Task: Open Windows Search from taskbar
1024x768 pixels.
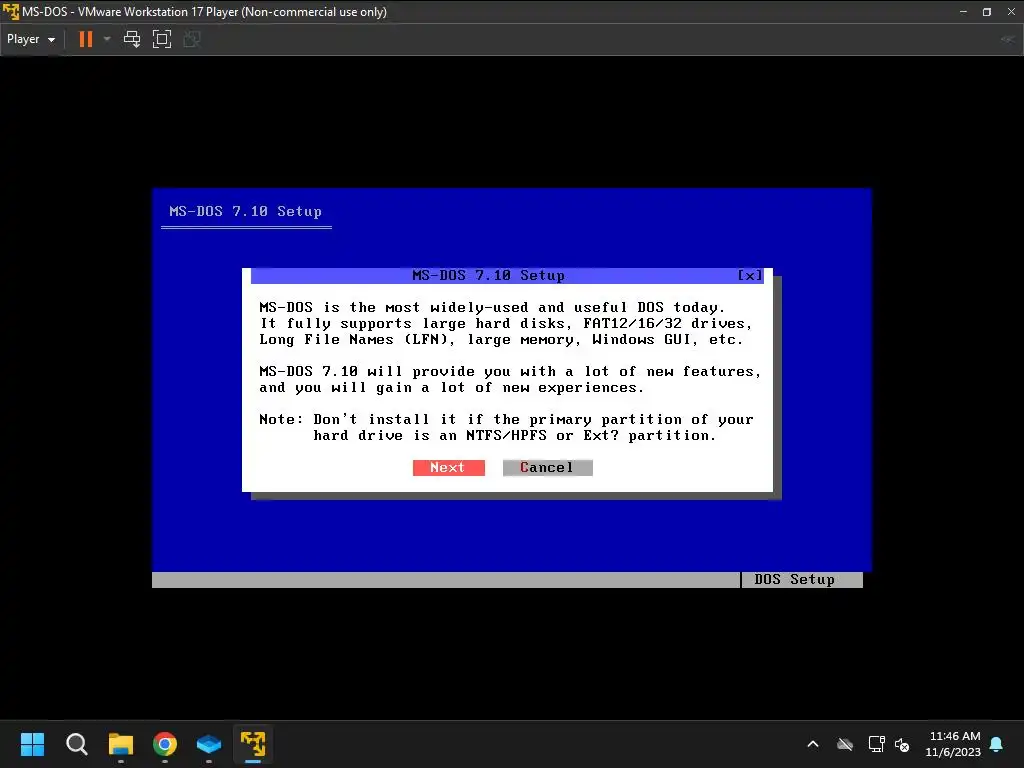Action: click(x=76, y=744)
